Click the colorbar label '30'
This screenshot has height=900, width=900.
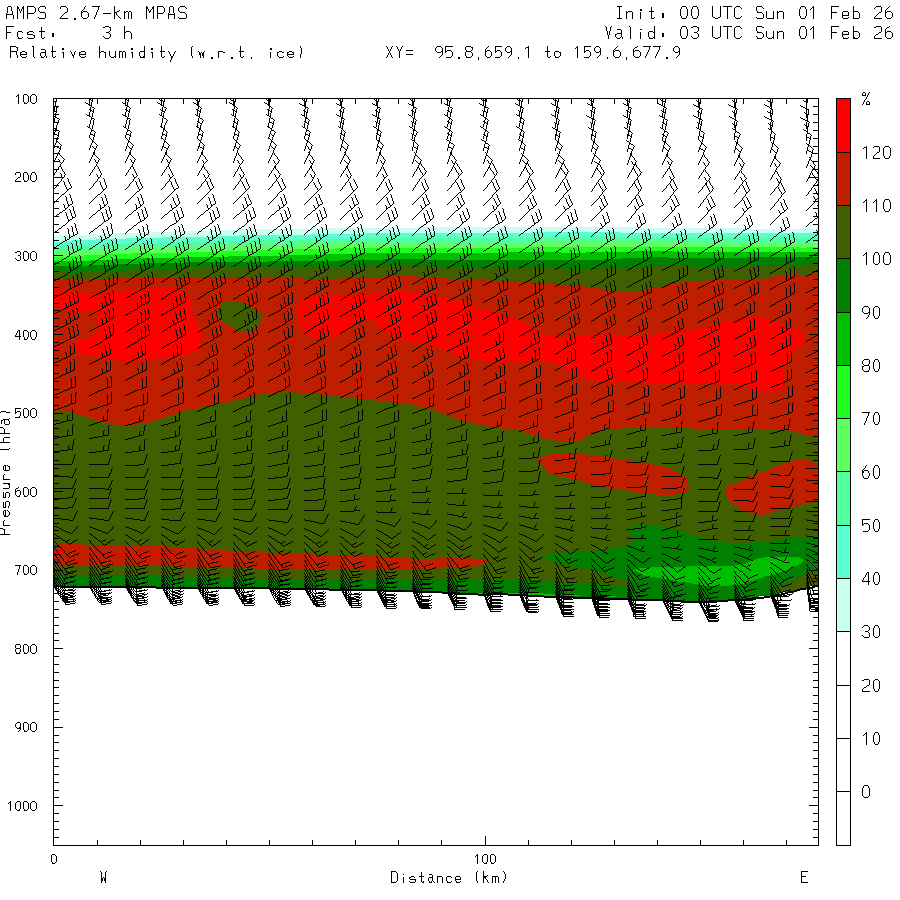(x=871, y=632)
